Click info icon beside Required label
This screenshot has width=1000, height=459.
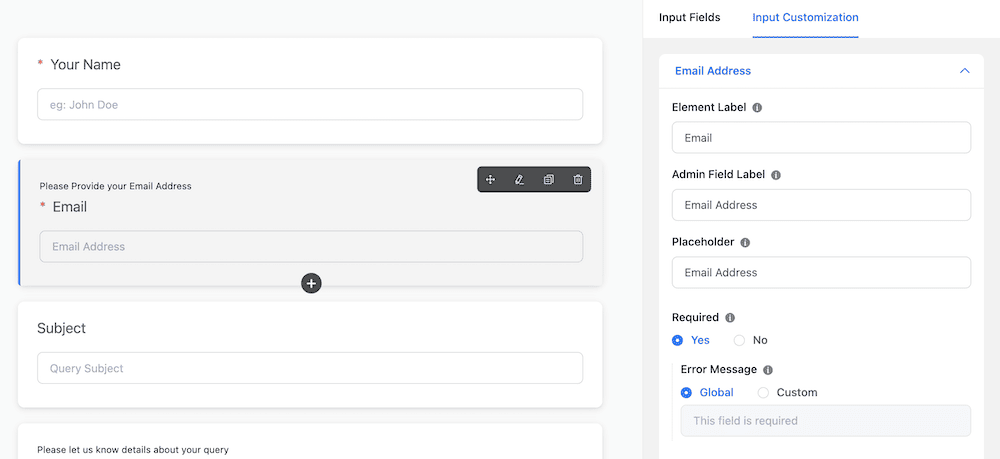(730, 317)
